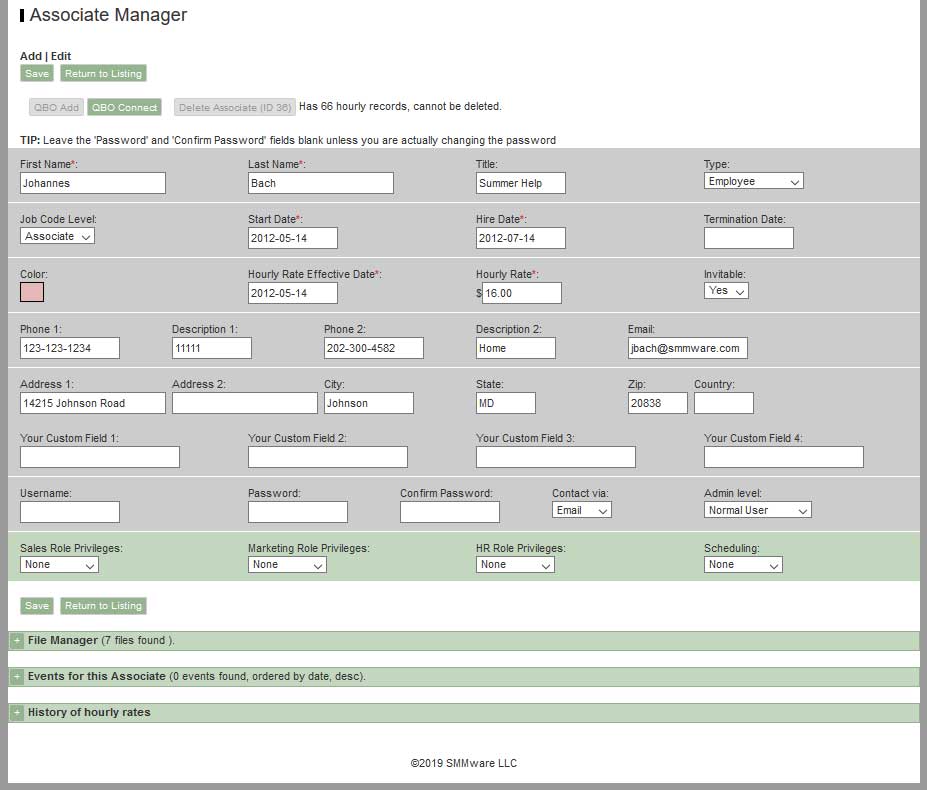Click the Phone 1 field
927x790 pixels.
click(70, 348)
